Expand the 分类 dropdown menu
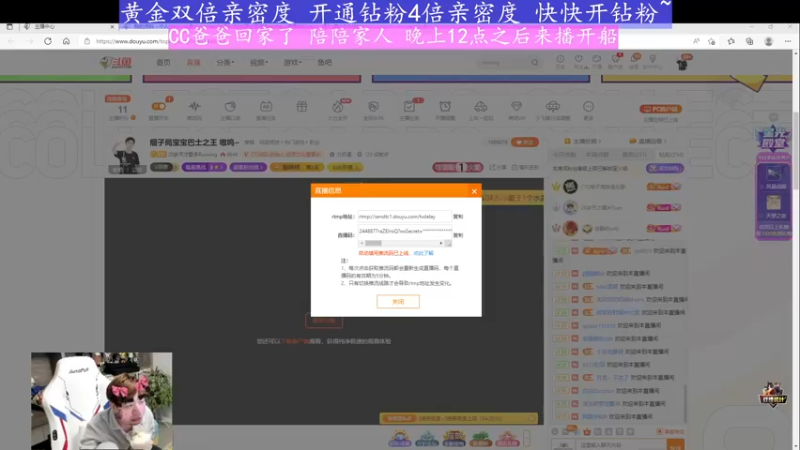 point(225,62)
